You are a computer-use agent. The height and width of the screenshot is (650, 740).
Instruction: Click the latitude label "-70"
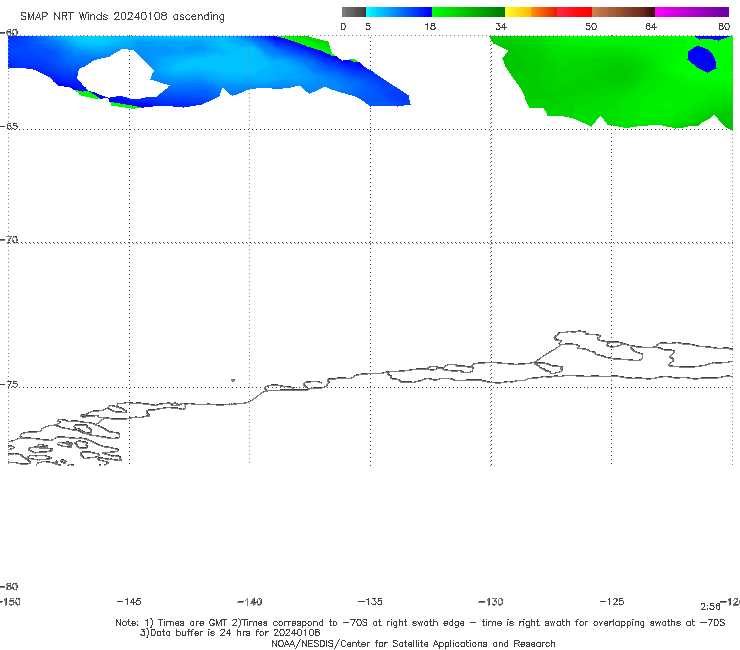9,240
